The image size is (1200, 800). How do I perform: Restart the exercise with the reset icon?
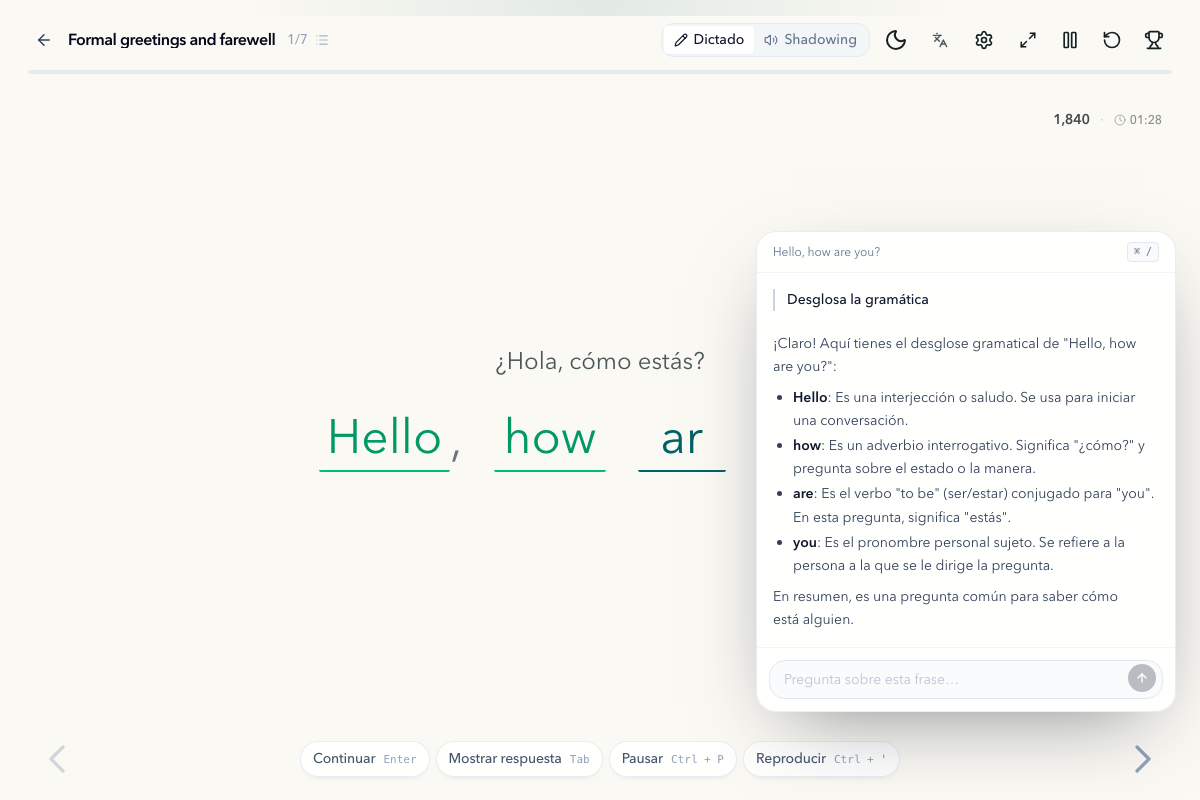(x=1112, y=40)
